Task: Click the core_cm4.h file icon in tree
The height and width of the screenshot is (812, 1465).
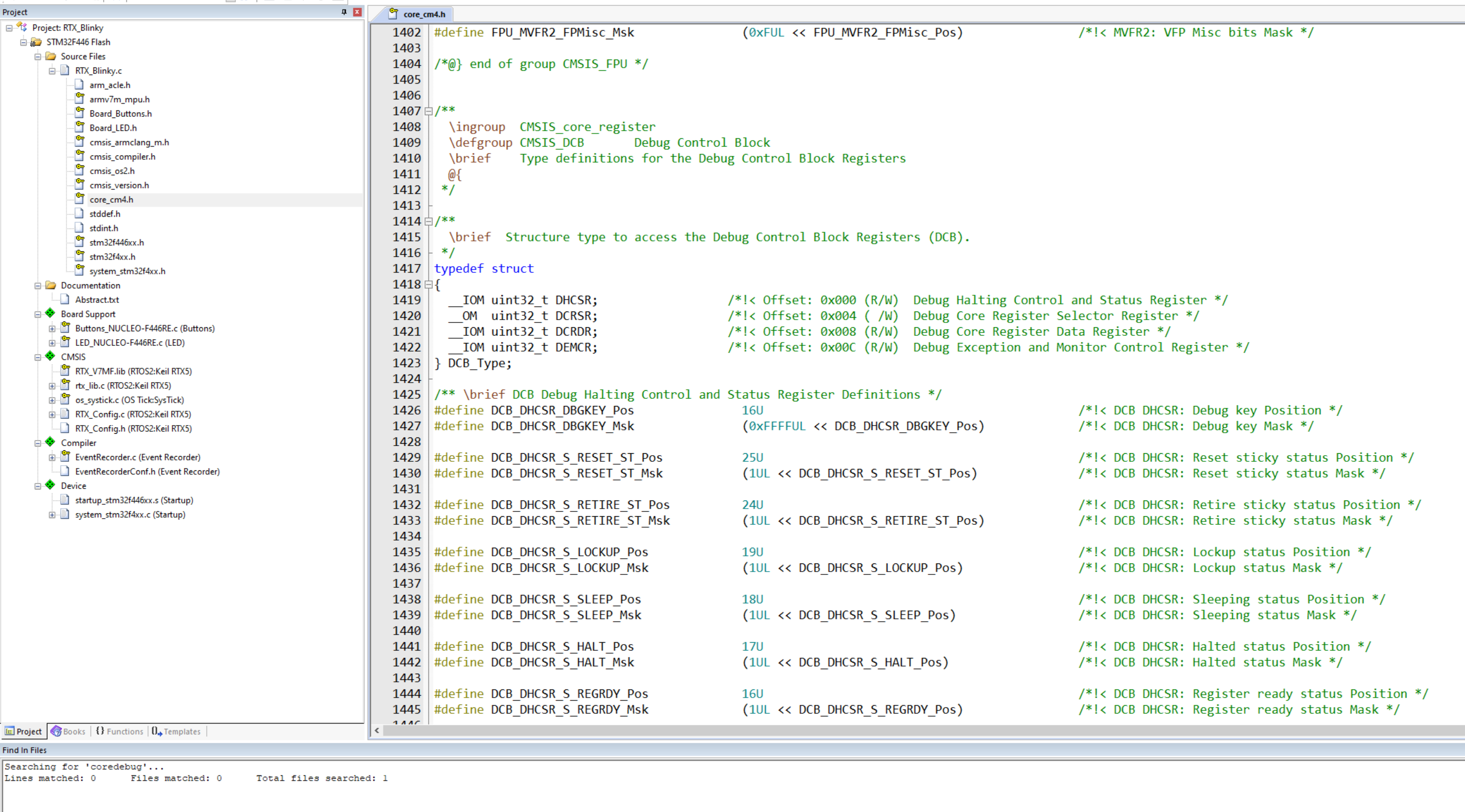Action: click(x=80, y=198)
